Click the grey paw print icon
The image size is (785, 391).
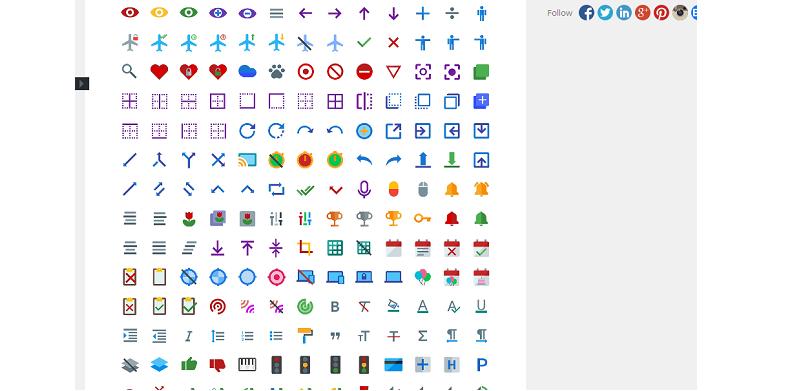[x=276, y=72]
